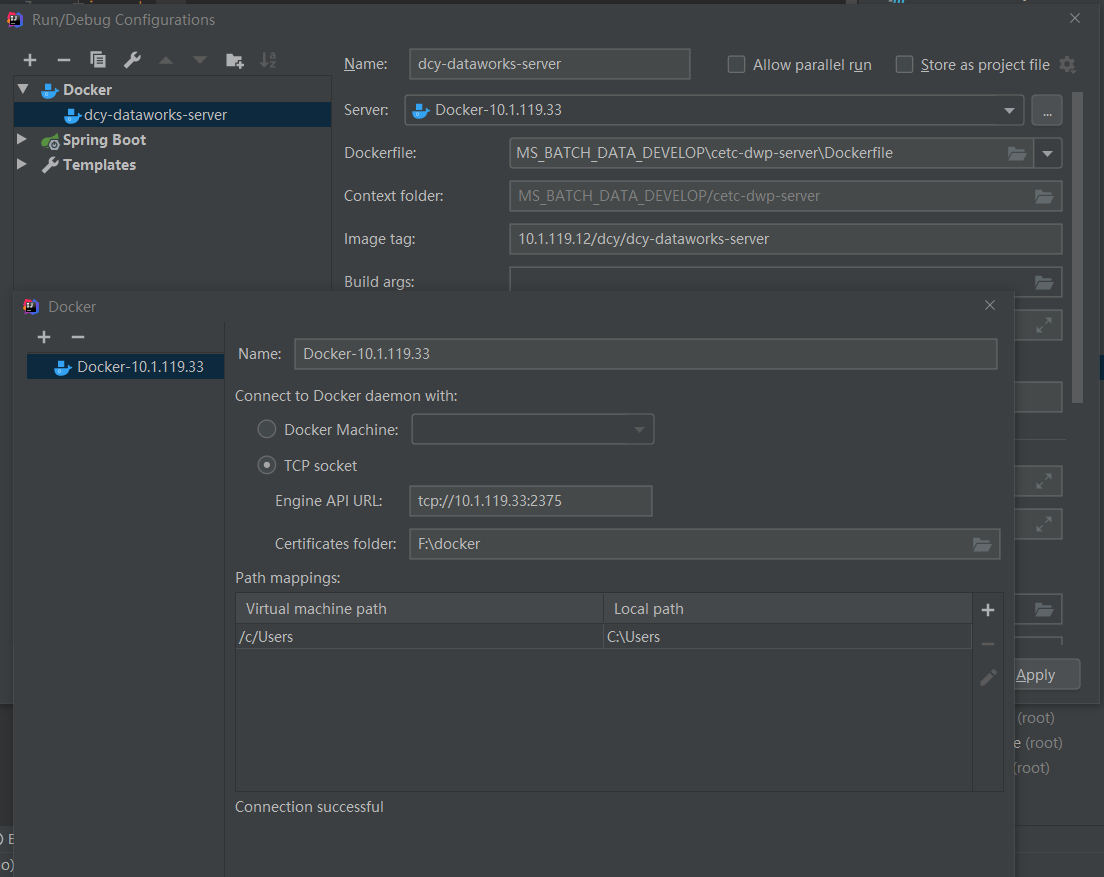Edit path mapping pencil icon

click(x=988, y=677)
